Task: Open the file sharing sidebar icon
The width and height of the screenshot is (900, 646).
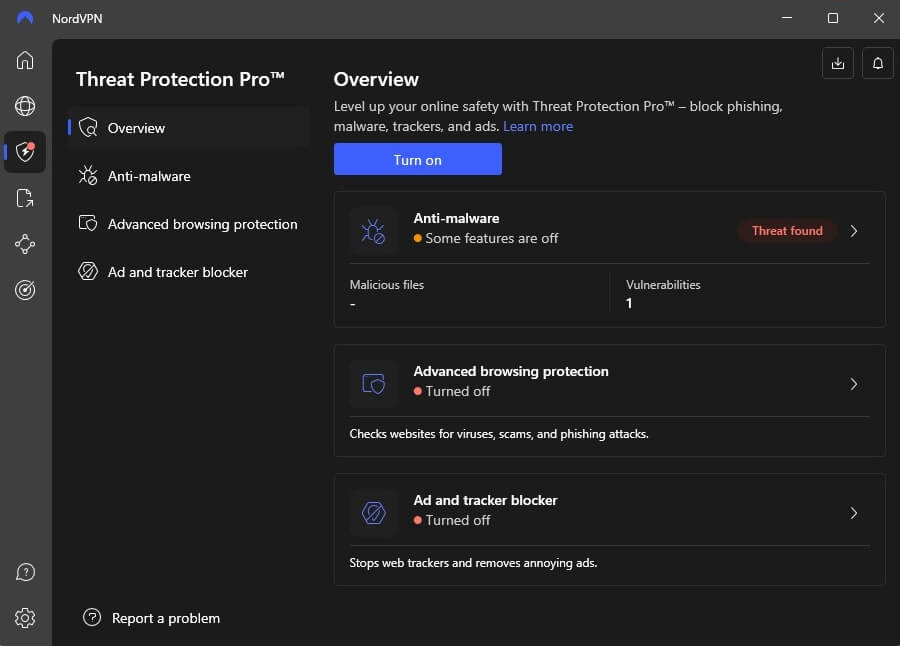Action: 25,198
